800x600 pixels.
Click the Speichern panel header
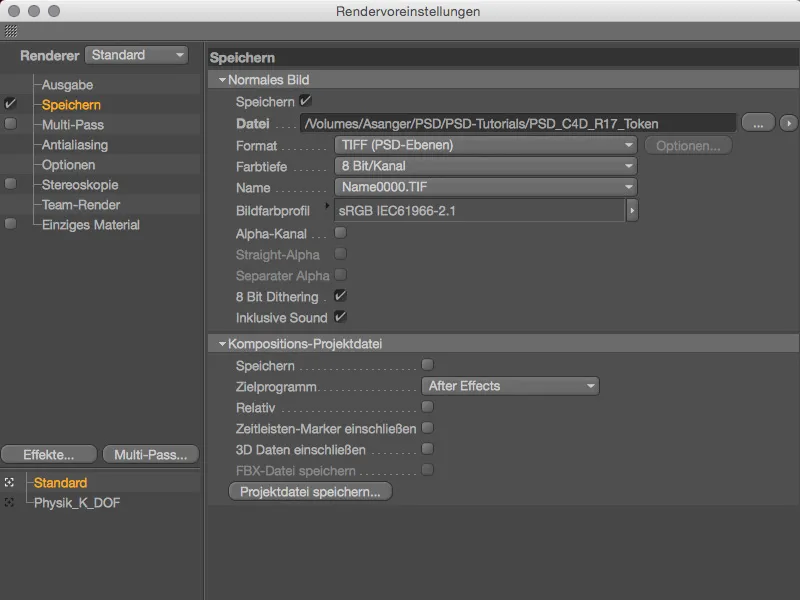point(504,58)
